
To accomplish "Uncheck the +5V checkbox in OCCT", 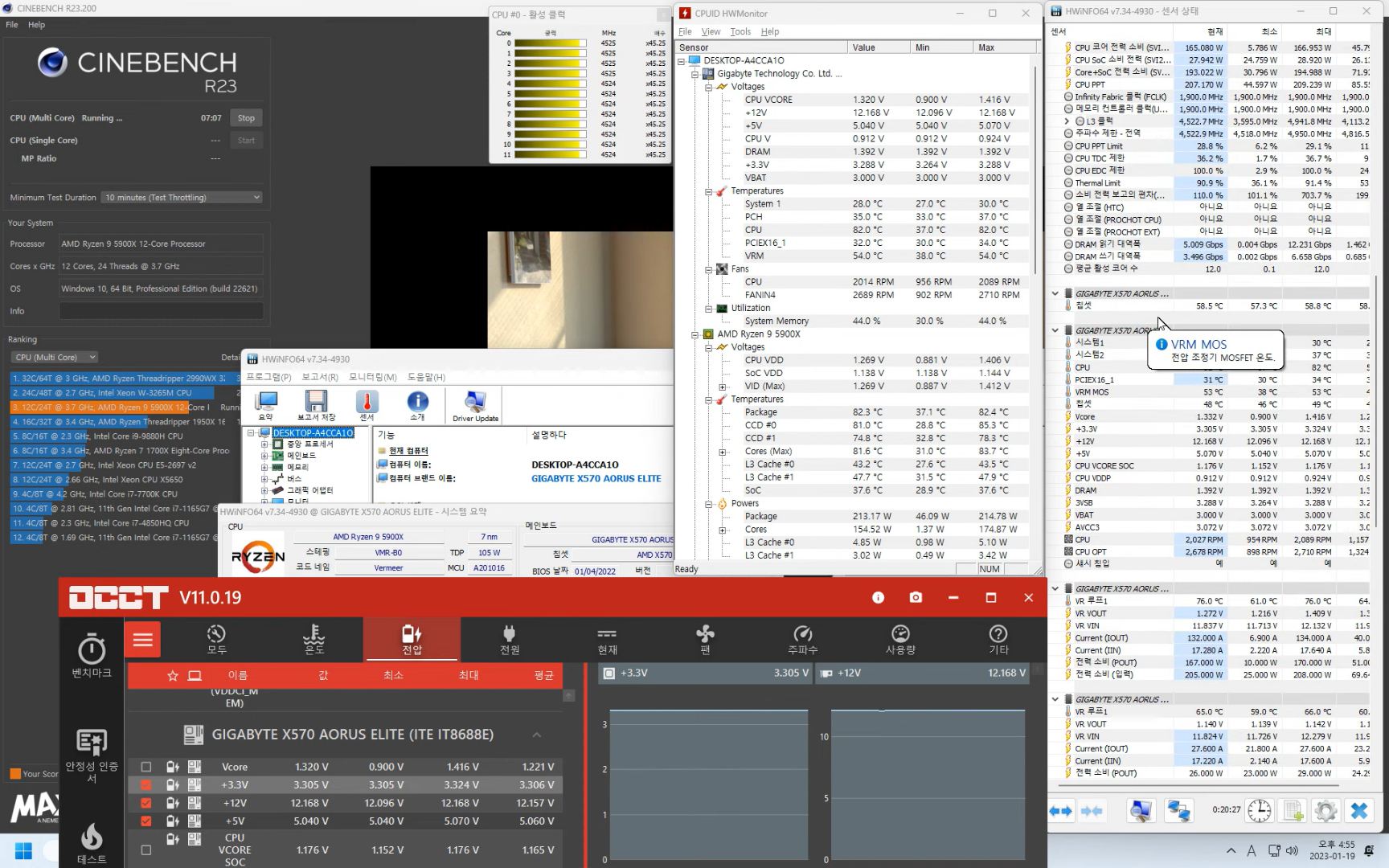I will (145, 821).
